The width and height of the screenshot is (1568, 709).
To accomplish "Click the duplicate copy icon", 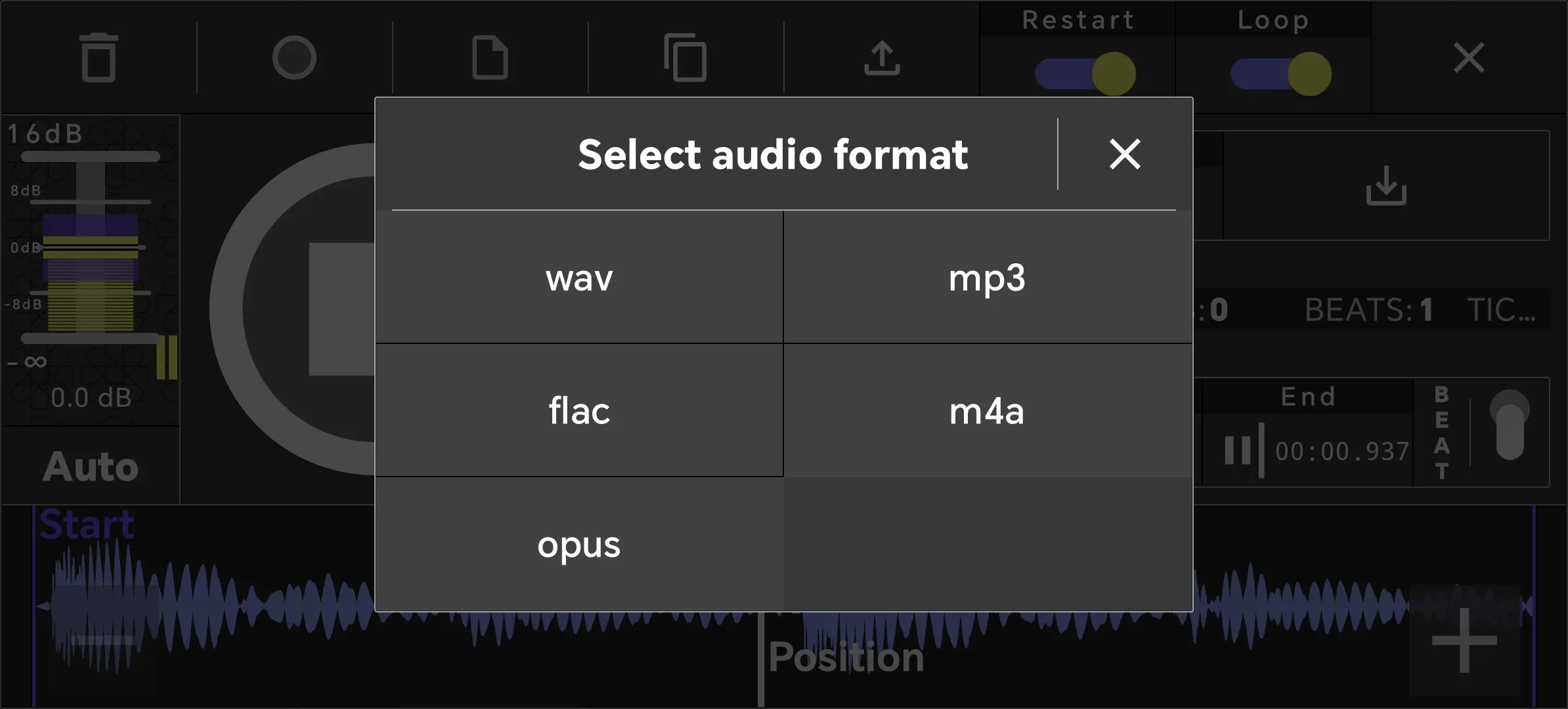I will (686, 58).
